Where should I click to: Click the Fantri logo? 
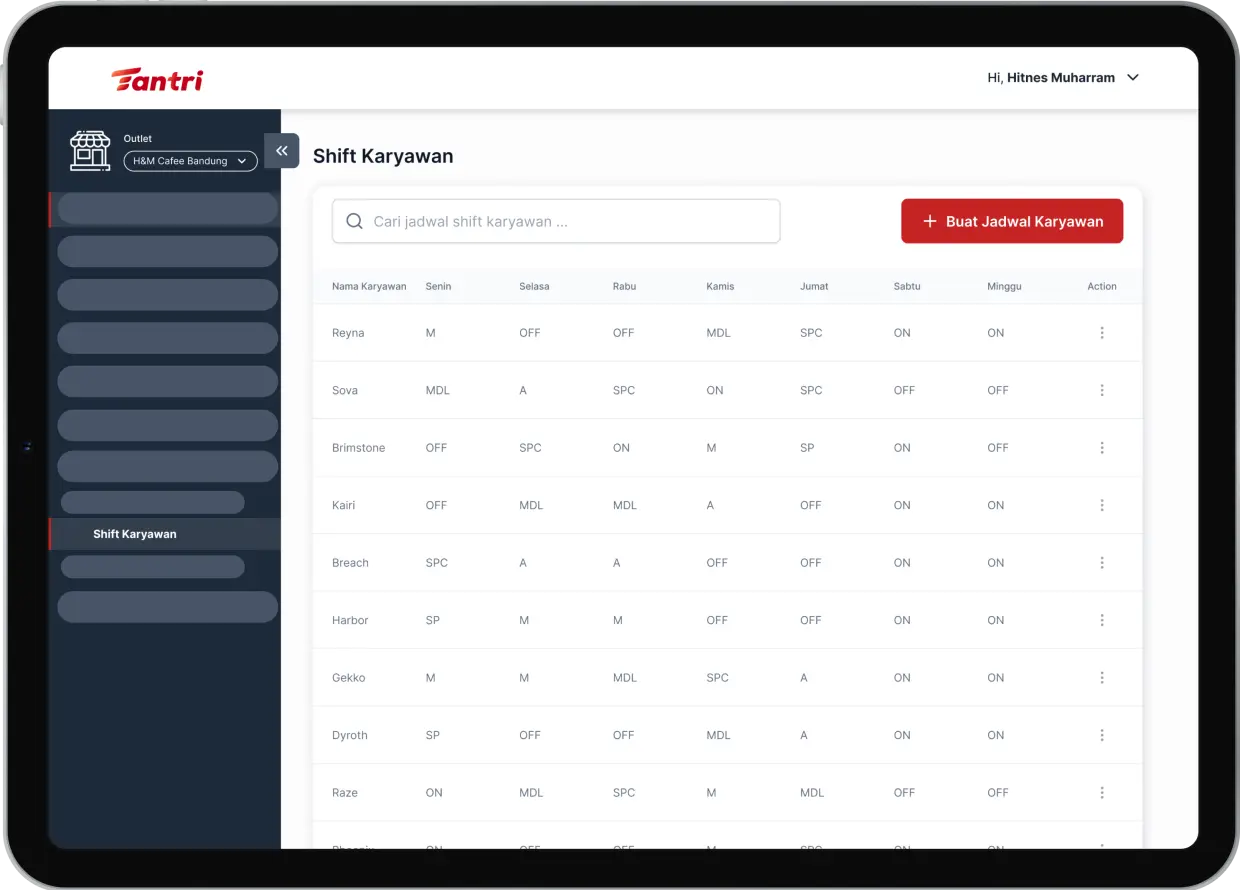[x=157, y=79]
